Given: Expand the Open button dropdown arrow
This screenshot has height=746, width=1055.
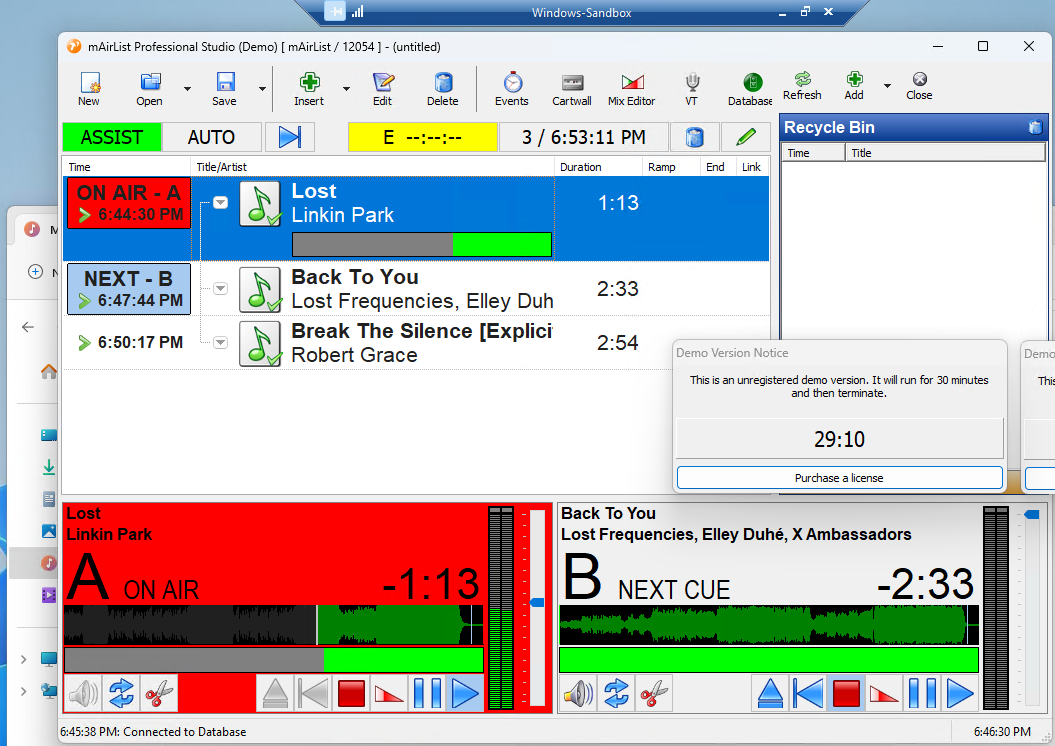Looking at the screenshot, I should [x=187, y=89].
